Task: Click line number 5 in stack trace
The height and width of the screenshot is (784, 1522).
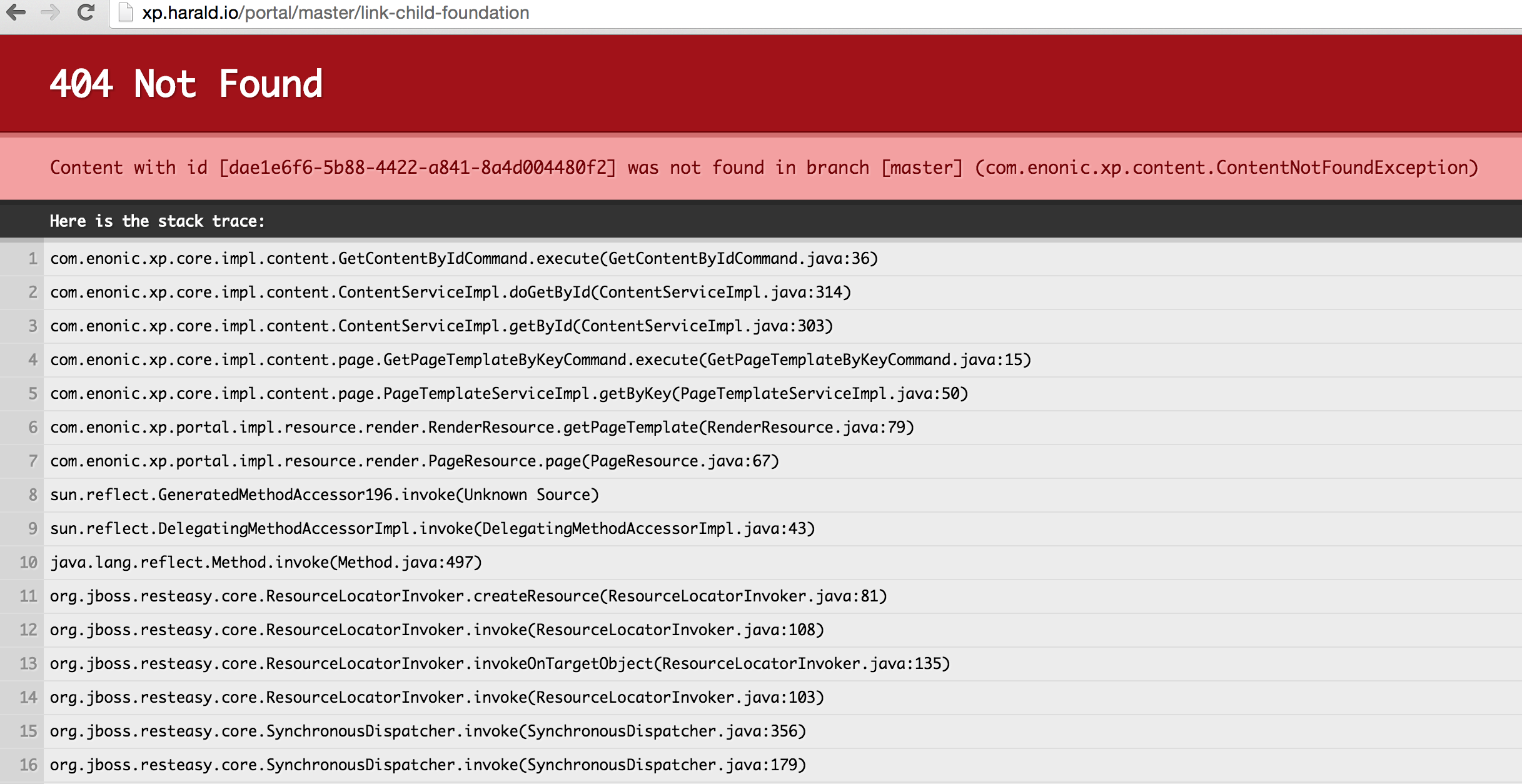Action: click(33, 393)
